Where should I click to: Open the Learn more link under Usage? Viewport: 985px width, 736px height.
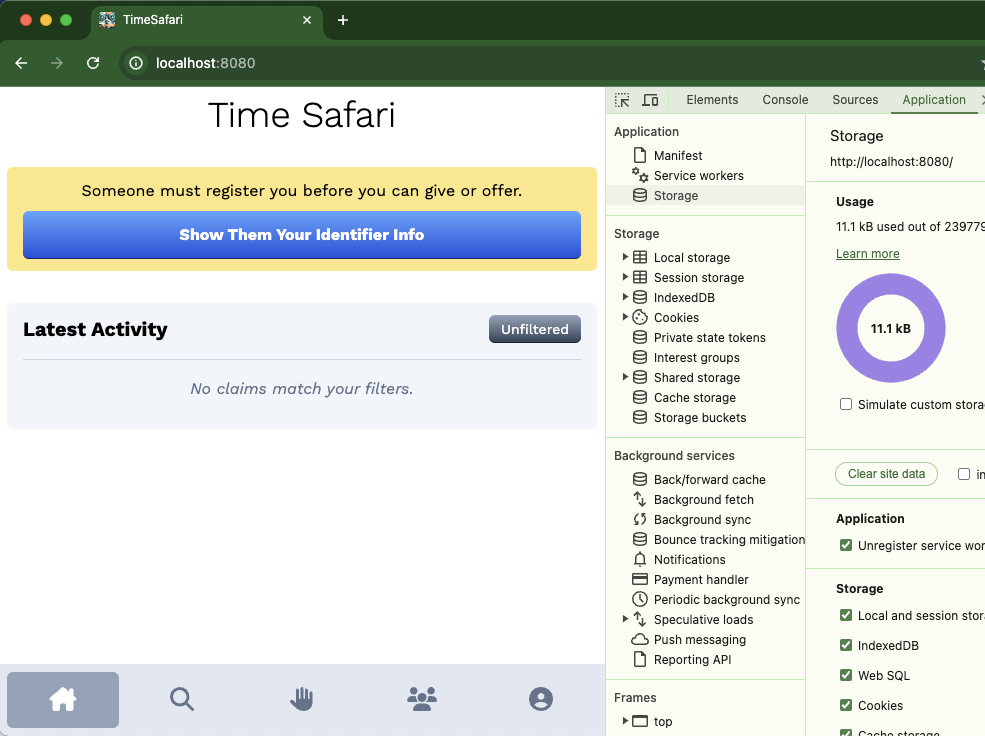867,254
